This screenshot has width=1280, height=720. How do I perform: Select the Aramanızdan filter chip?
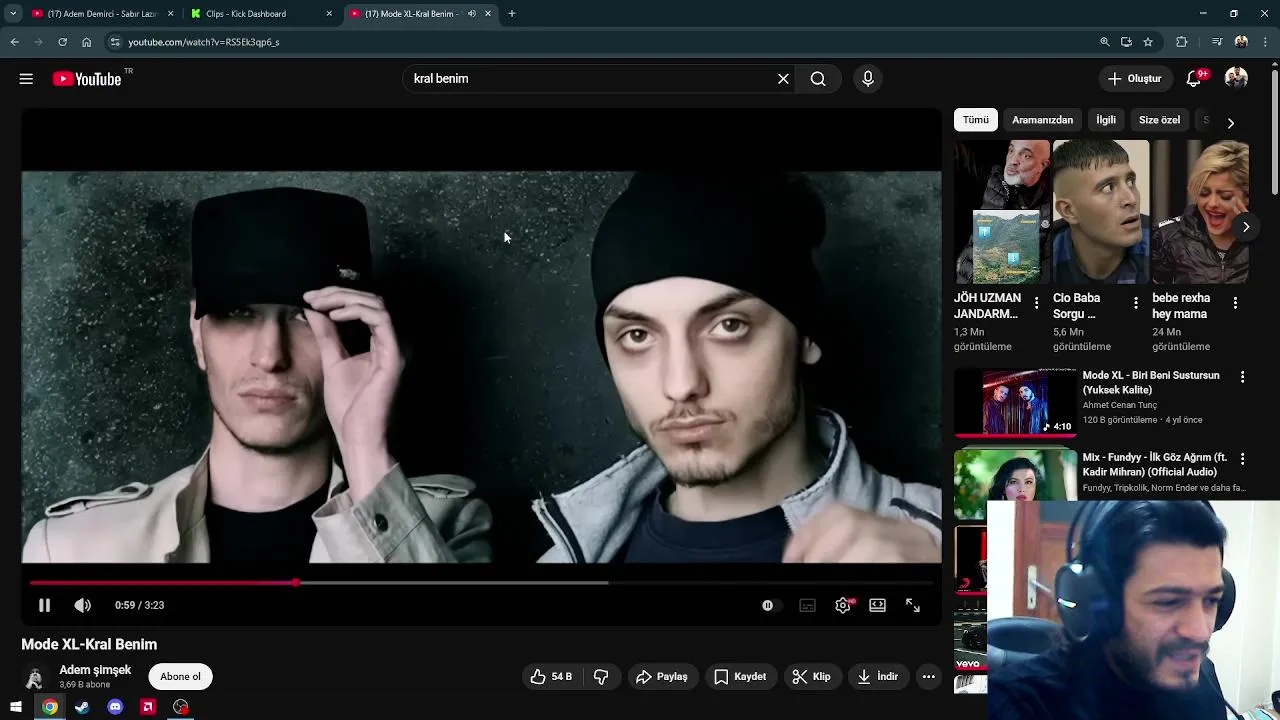point(1042,120)
